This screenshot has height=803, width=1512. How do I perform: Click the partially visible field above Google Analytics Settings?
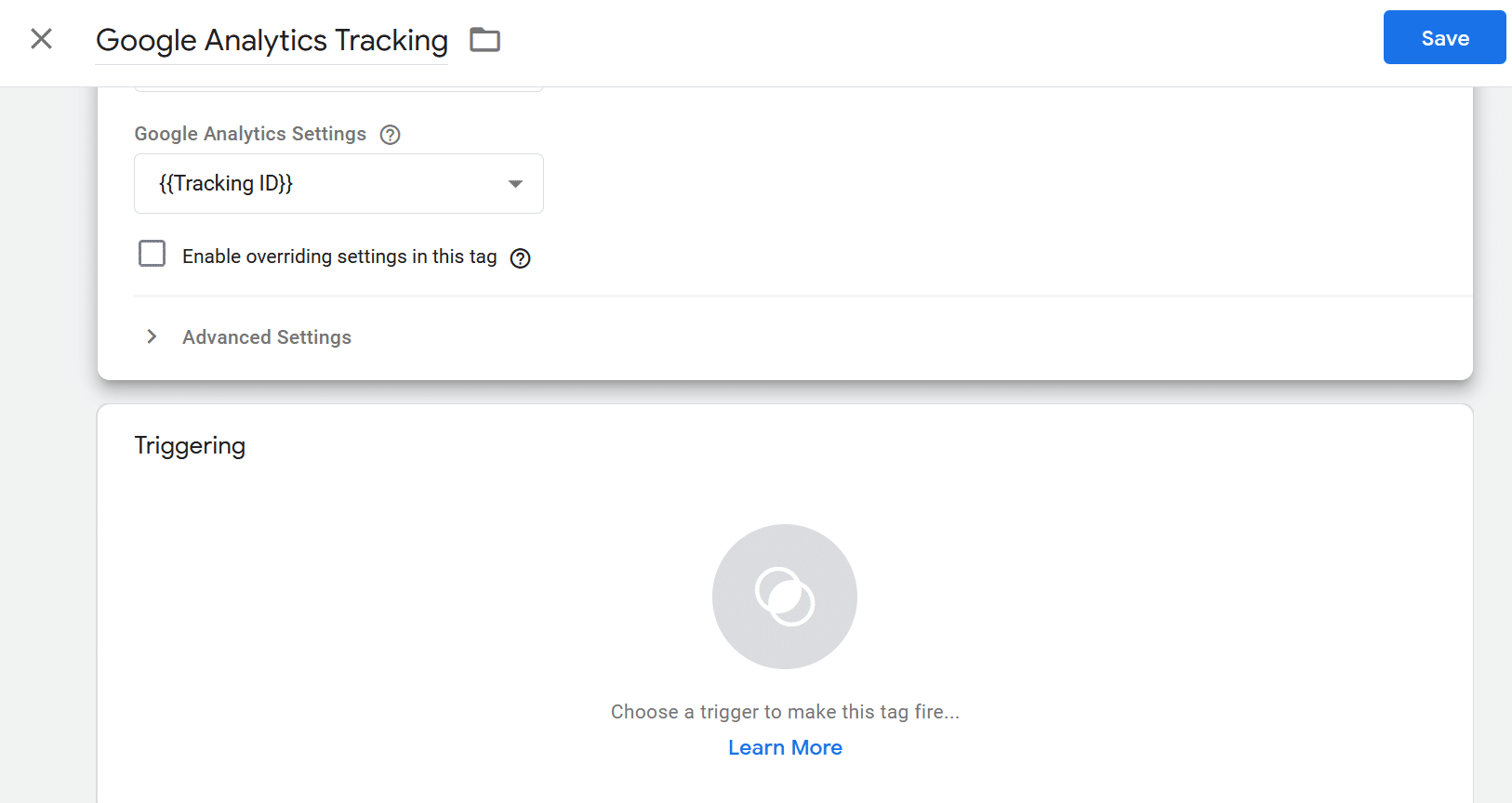[x=338, y=89]
